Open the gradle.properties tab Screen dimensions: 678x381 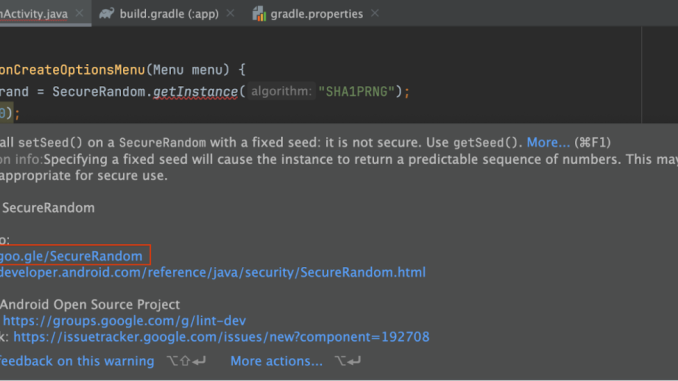tap(317, 14)
